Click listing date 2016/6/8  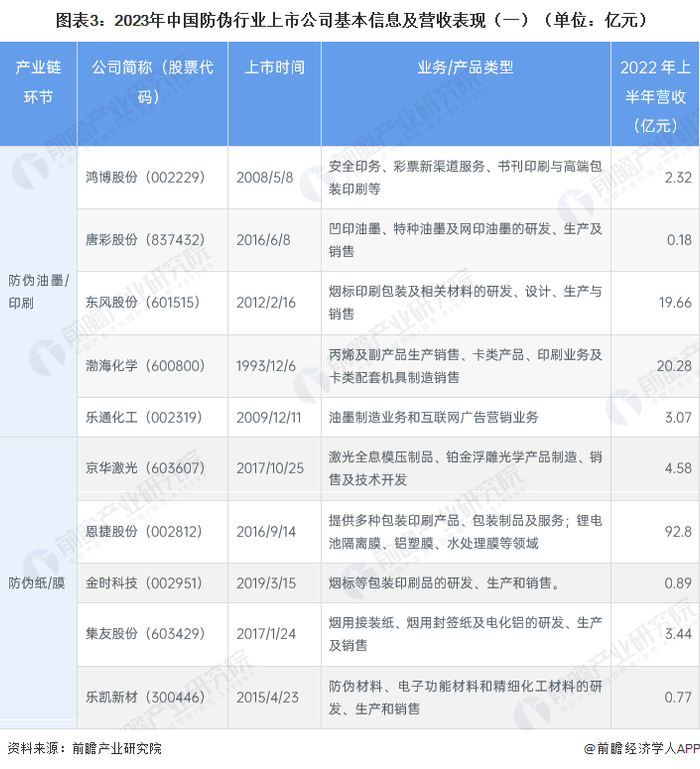pyautogui.click(x=263, y=240)
